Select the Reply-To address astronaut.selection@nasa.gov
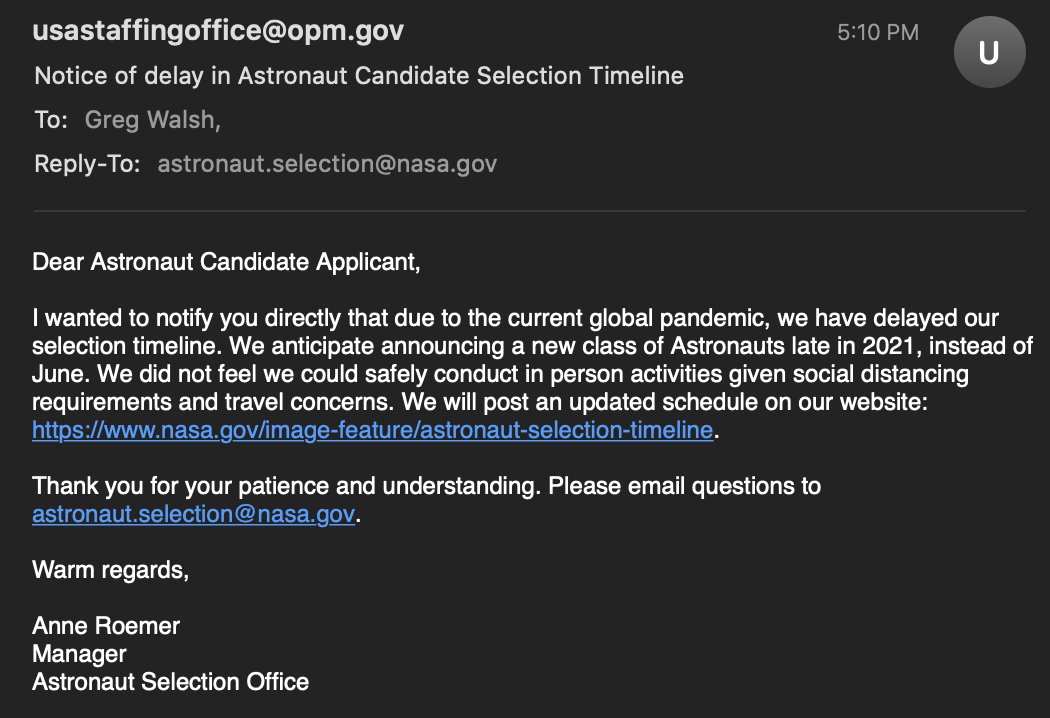Viewport: 1050px width, 718px height. click(x=327, y=164)
